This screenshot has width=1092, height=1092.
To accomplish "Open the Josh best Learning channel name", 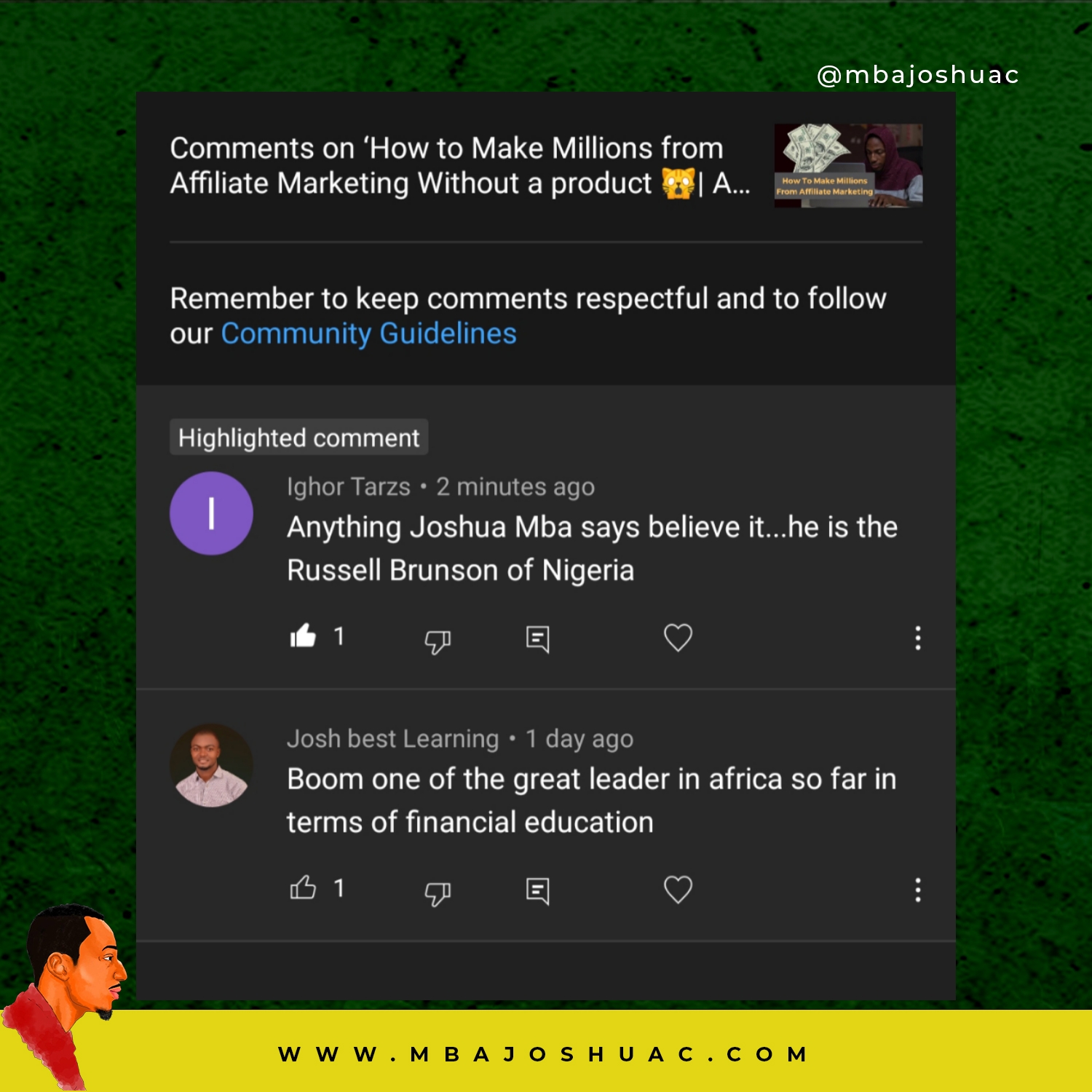I will [x=393, y=738].
